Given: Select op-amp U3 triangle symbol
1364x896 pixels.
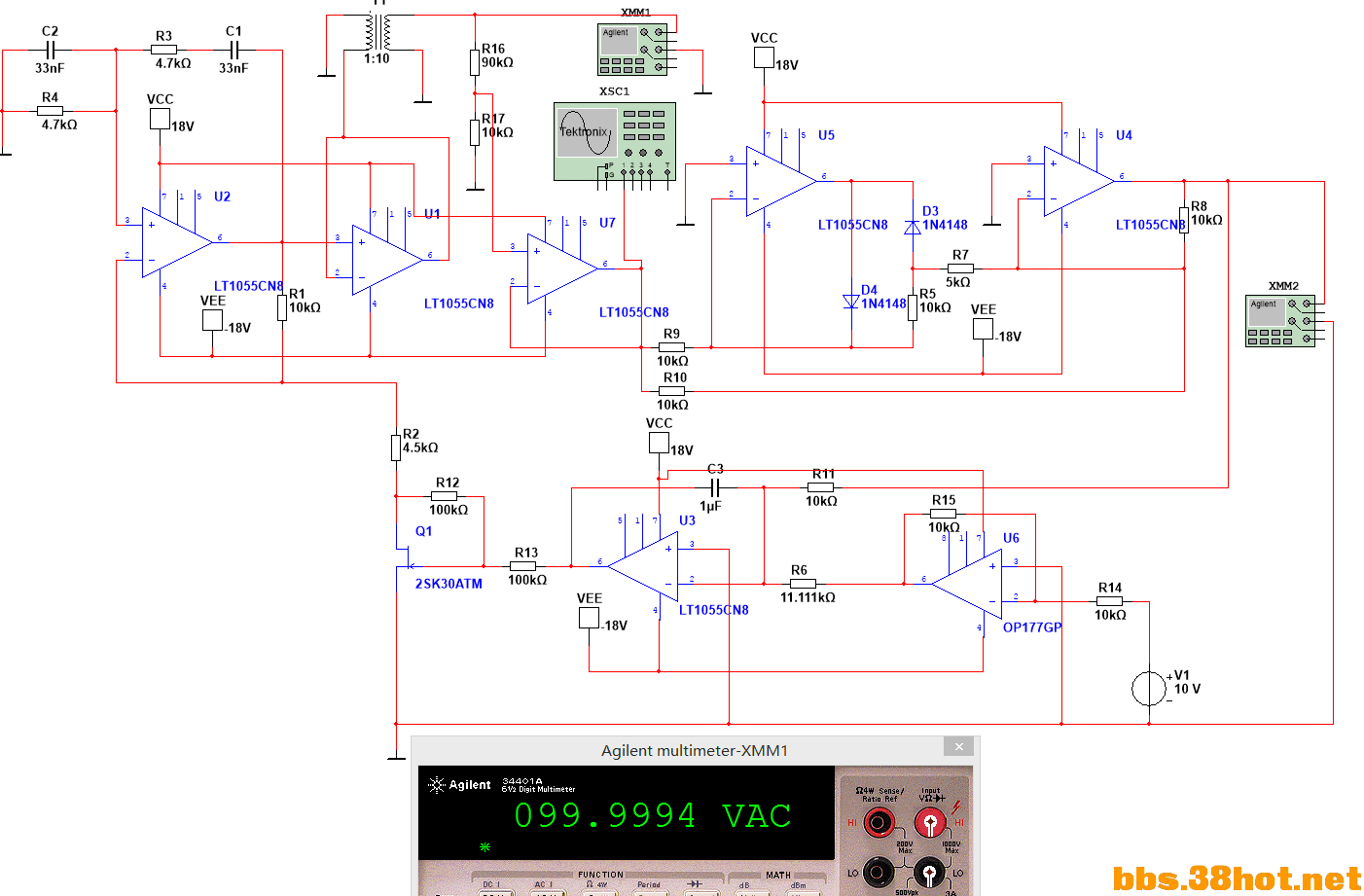Looking at the screenshot, I should tap(643, 566).
